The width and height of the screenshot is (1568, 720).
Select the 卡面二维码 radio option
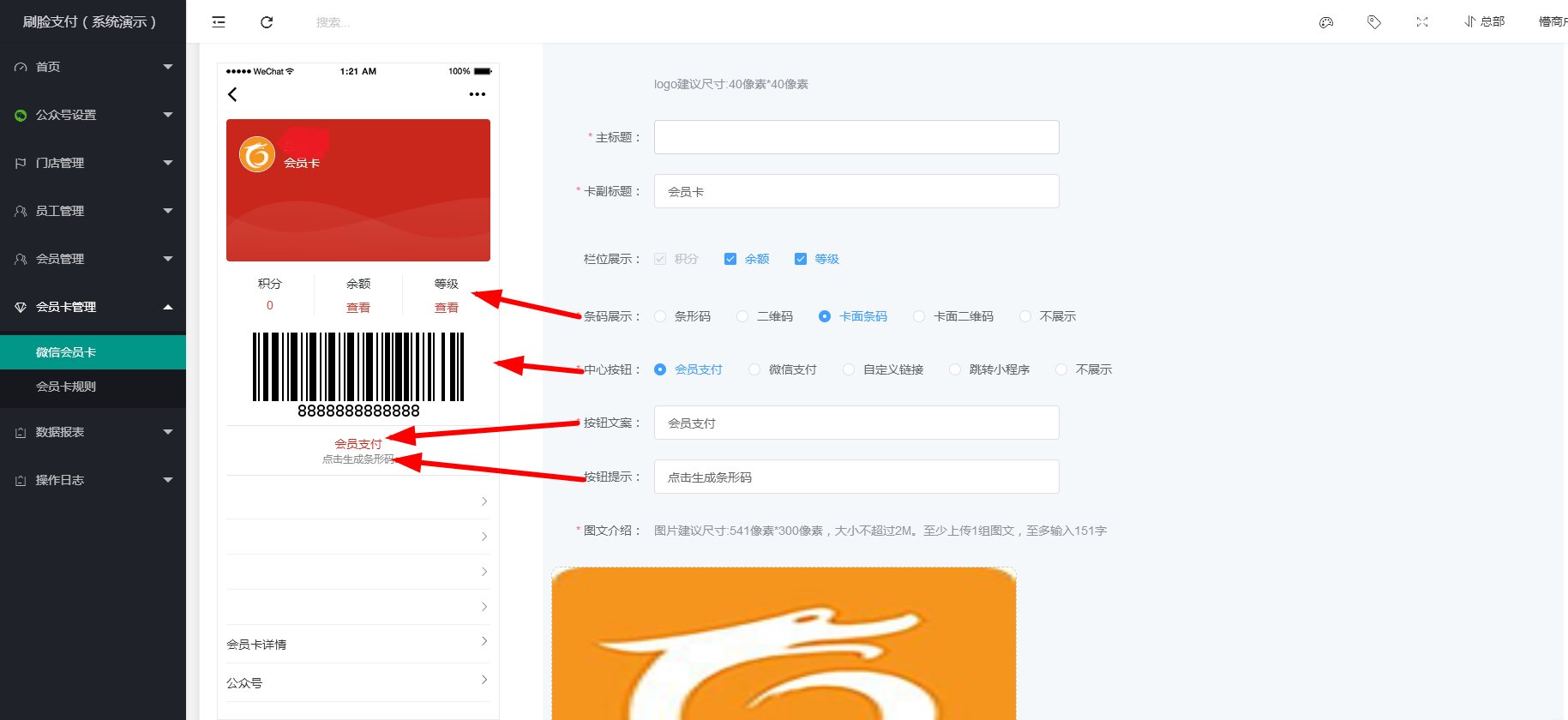(x=919, y=316)
